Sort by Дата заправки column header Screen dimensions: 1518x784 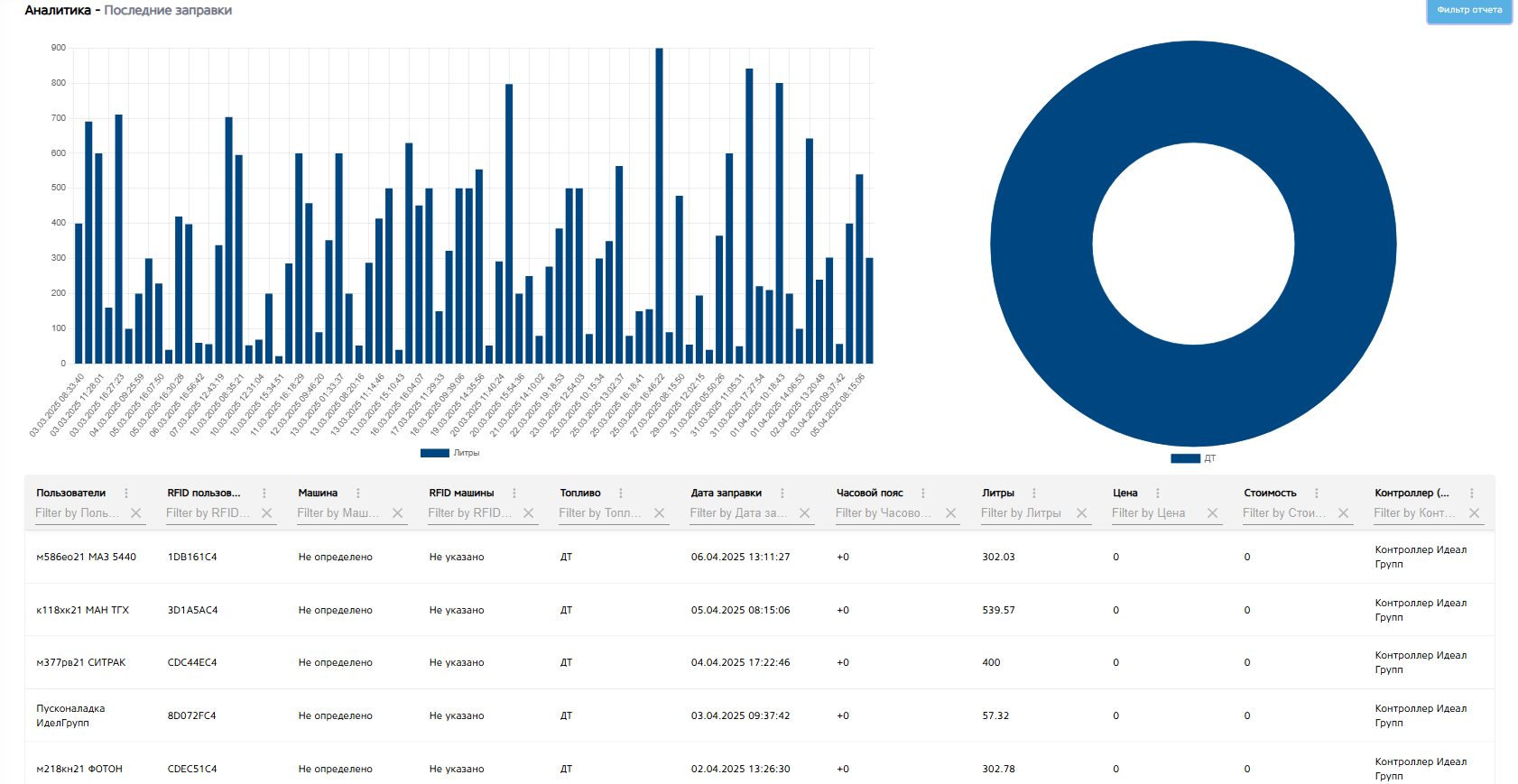point(727,493)
